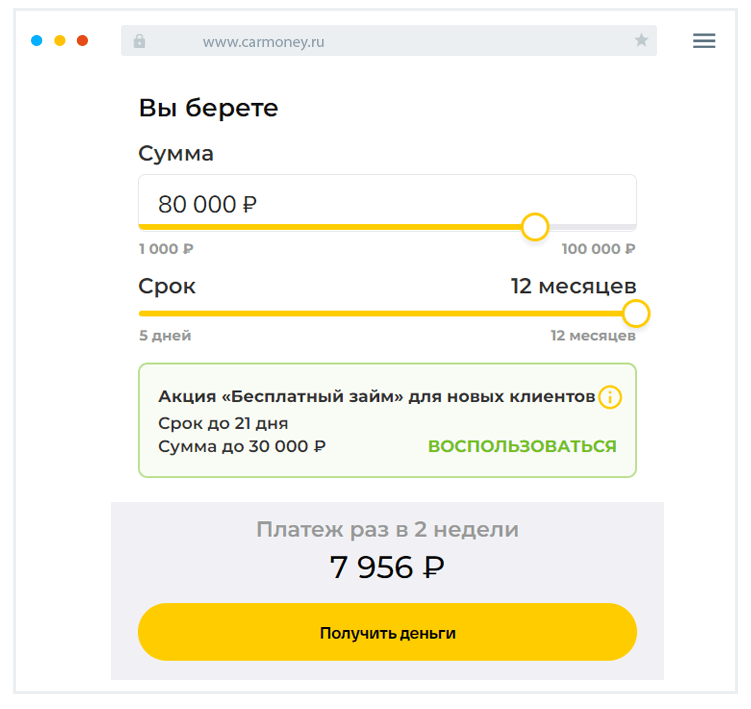Click the 5 дней minimum term label
Screen dimensions: 751x709
165,336
